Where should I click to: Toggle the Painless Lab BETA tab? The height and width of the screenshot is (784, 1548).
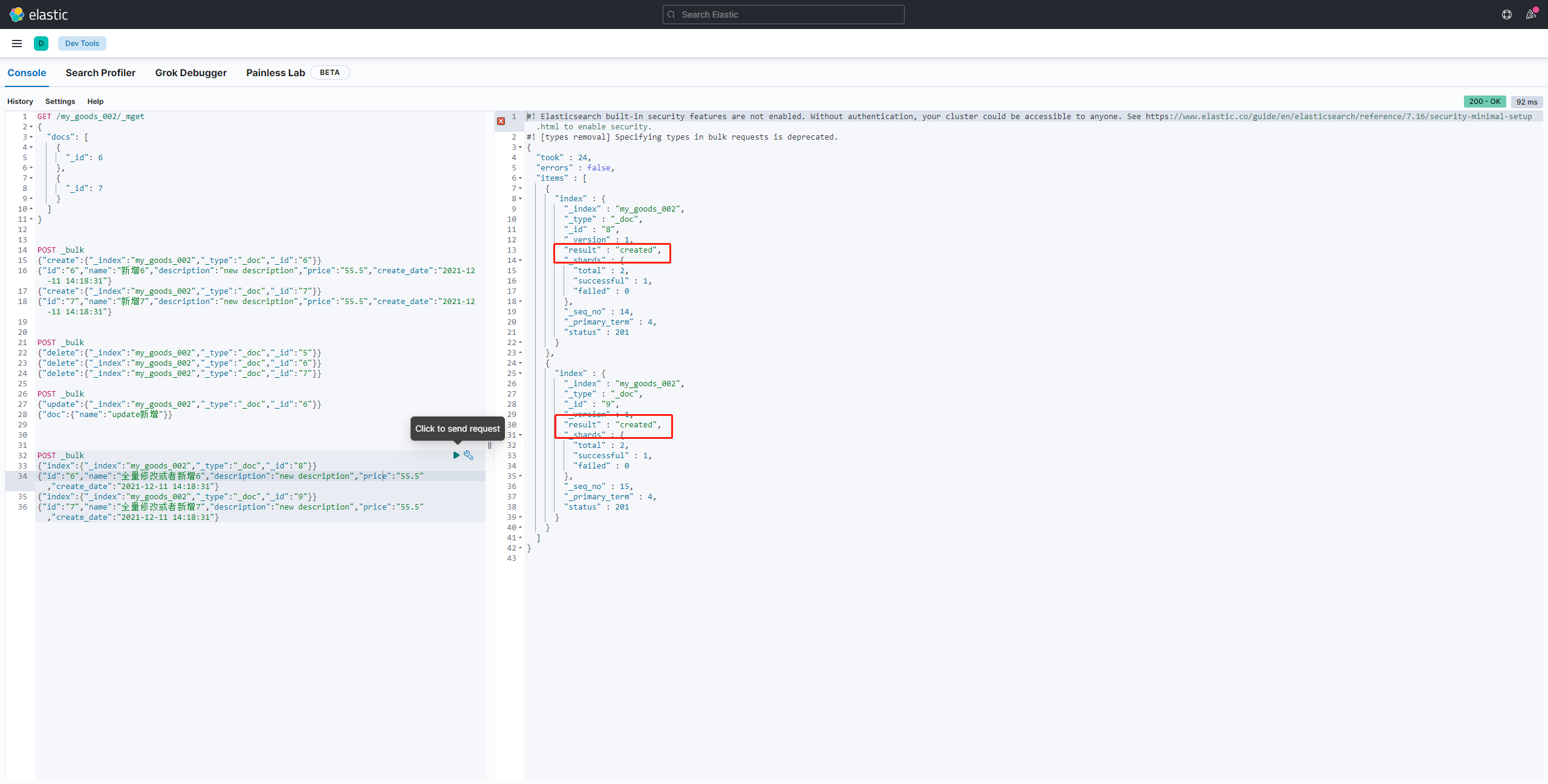click(x=276, y=72)
